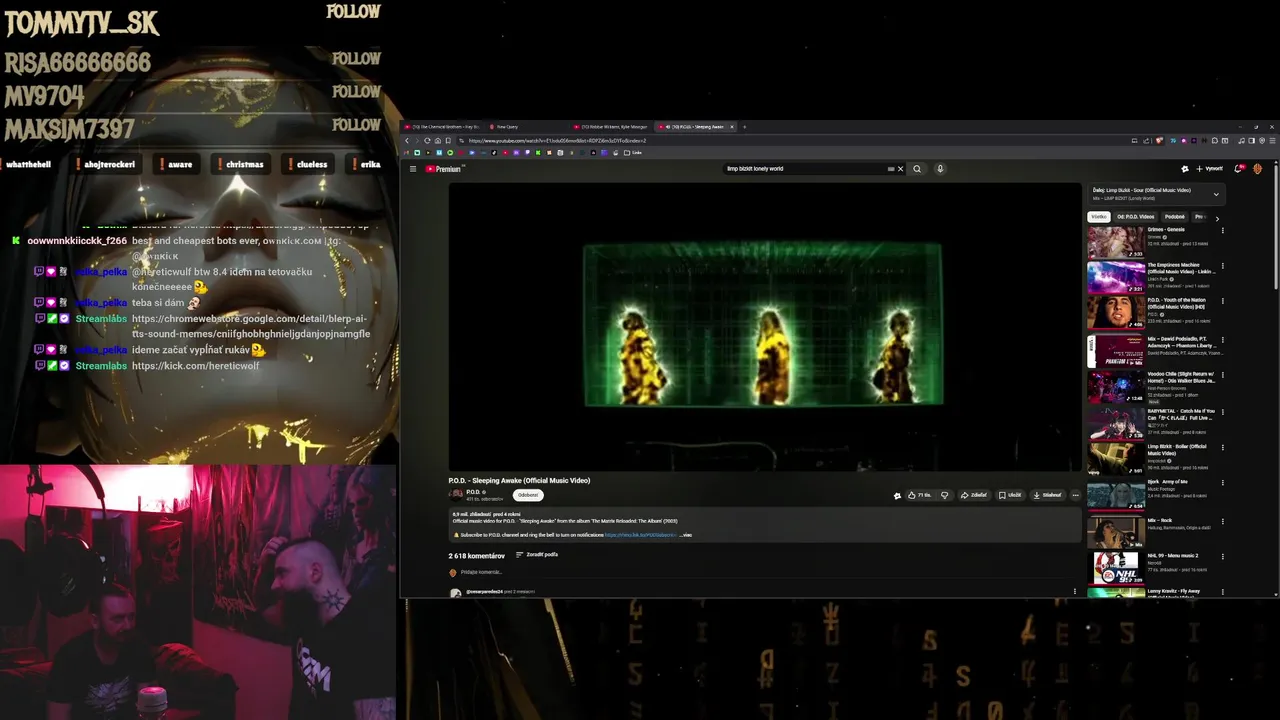Image resolution: width=1280 pixels, height=720 pixels.
Task: Open options menu for The Emptiness Machine
Action: click(x=1222, y=267)
